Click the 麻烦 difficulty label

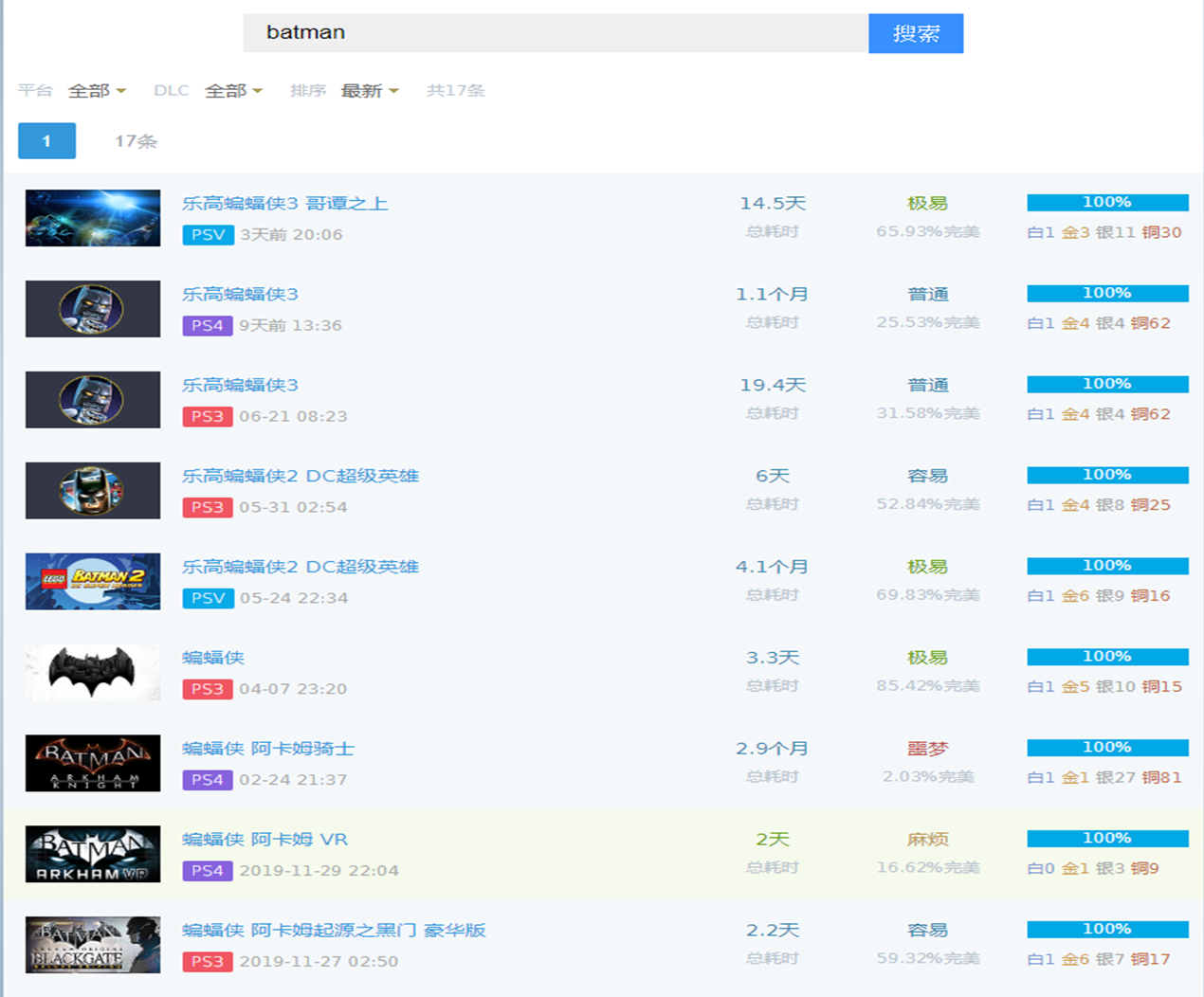click(928, 840)
